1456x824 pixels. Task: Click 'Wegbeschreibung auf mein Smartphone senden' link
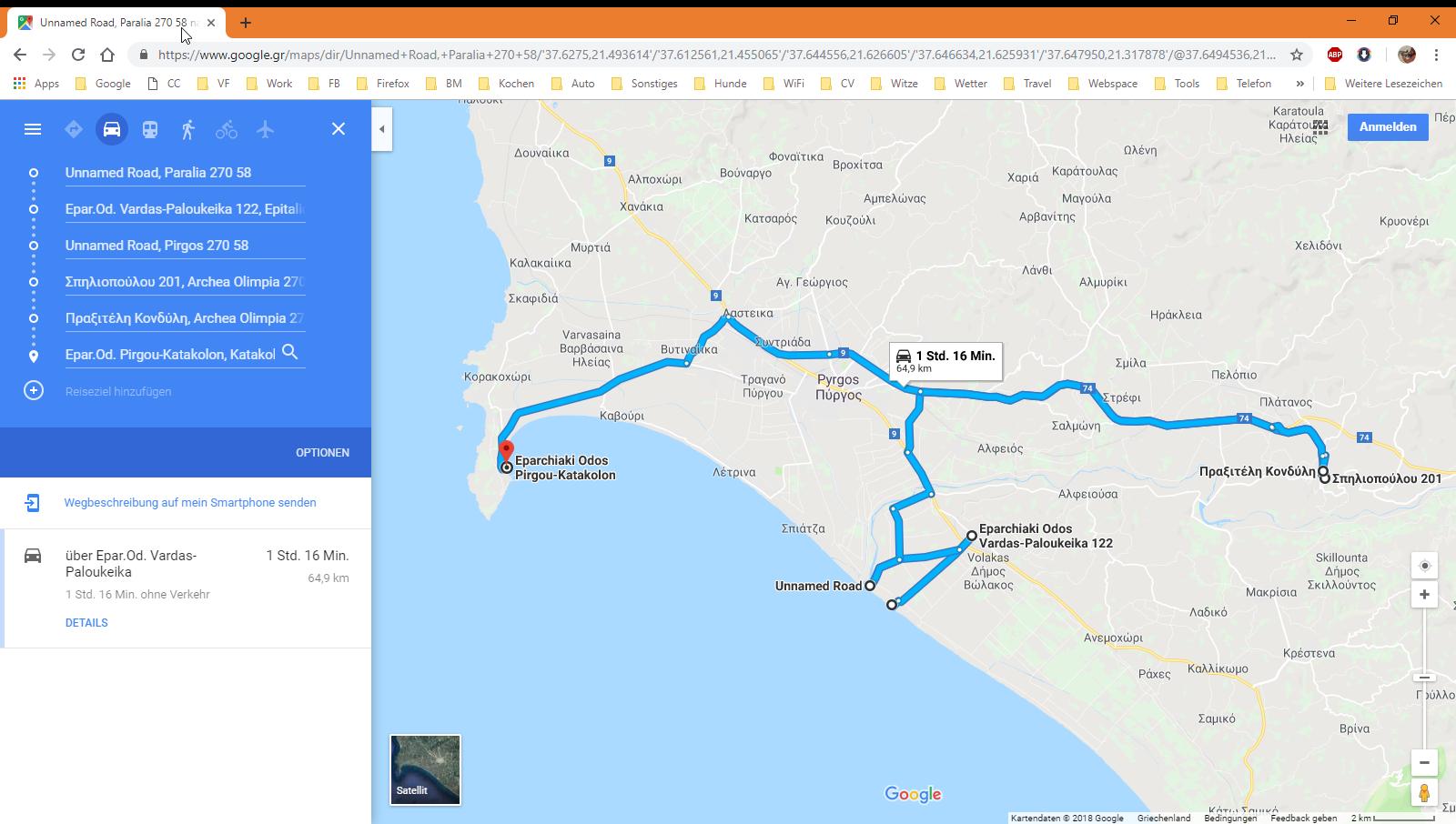pyautogui.click(x=190, y=502)
